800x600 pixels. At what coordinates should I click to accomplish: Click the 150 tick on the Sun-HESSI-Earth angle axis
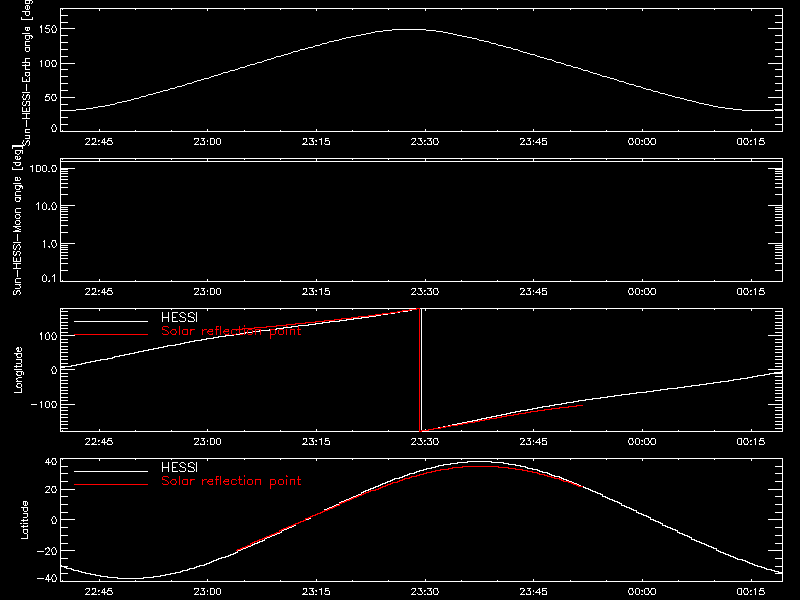pos(47,29)
